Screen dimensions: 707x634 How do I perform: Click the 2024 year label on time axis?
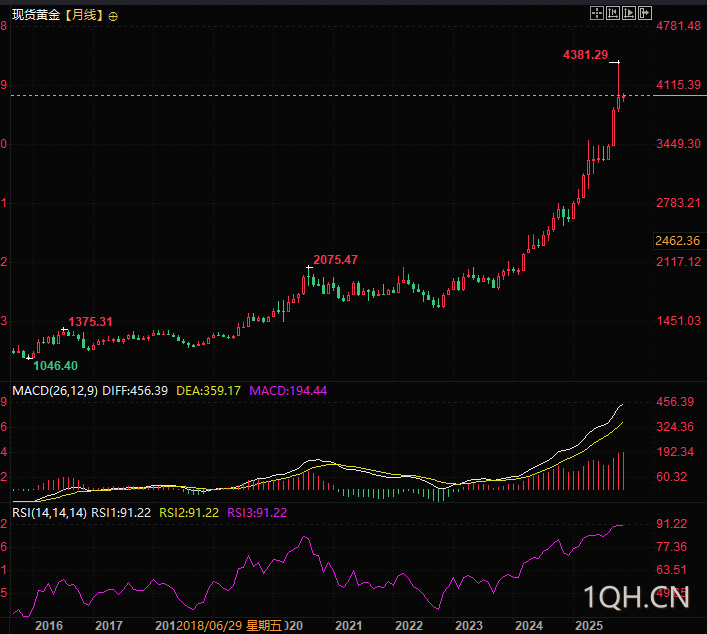pos(528,625)
